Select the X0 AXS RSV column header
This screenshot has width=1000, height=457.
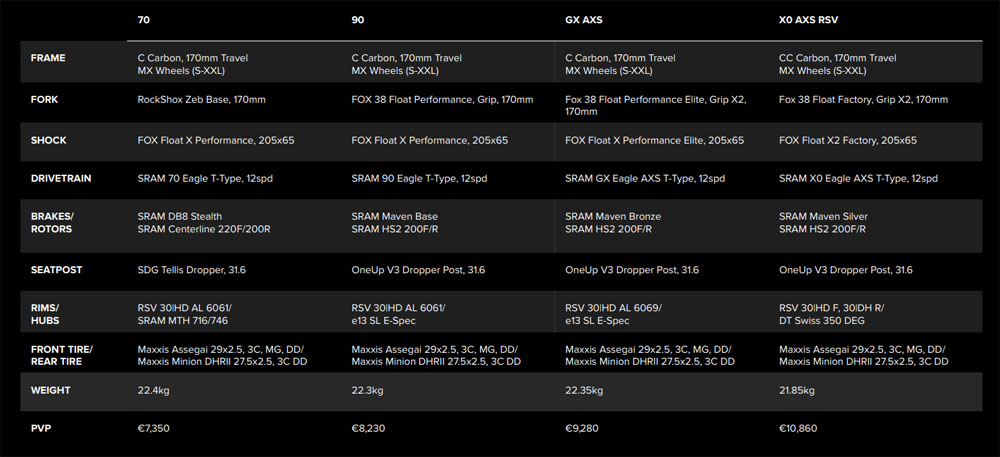pyautogui.click(x=808, y=20)
